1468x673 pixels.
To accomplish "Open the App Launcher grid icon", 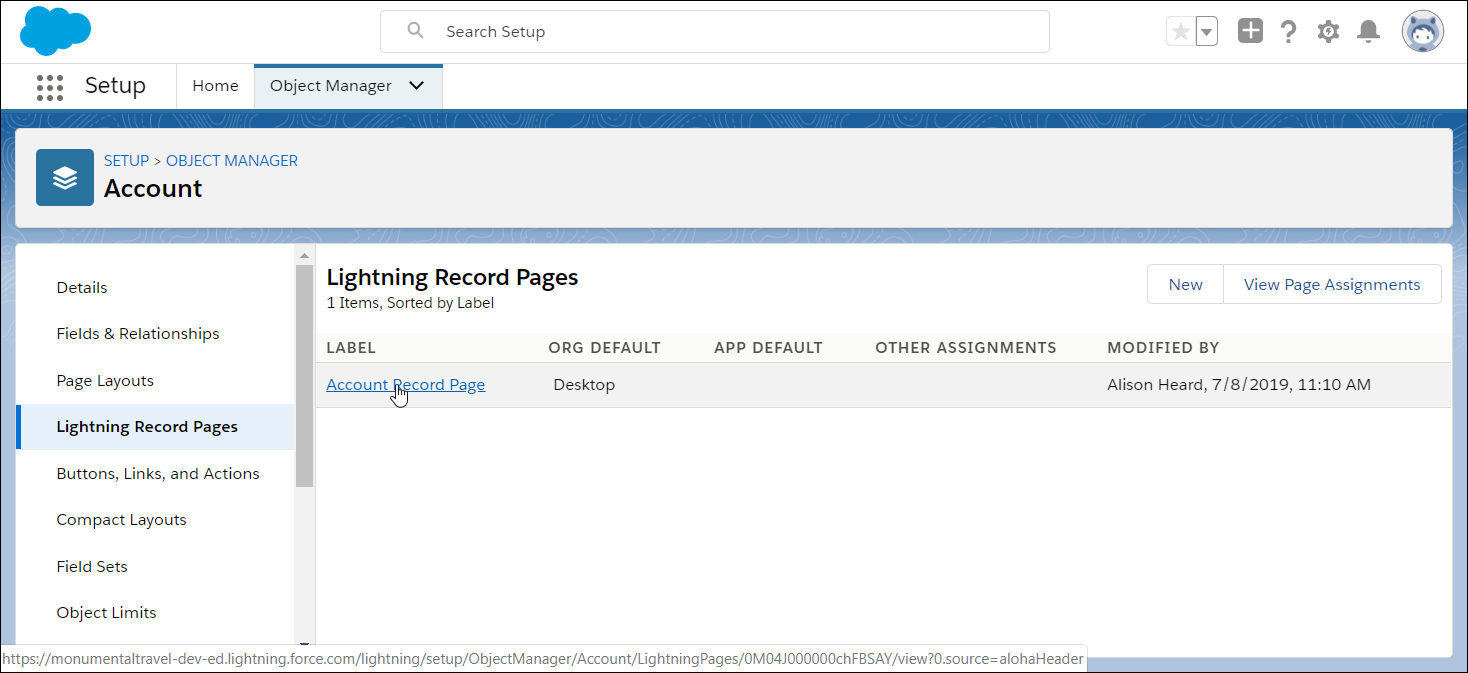I will (x=50, y=87).
